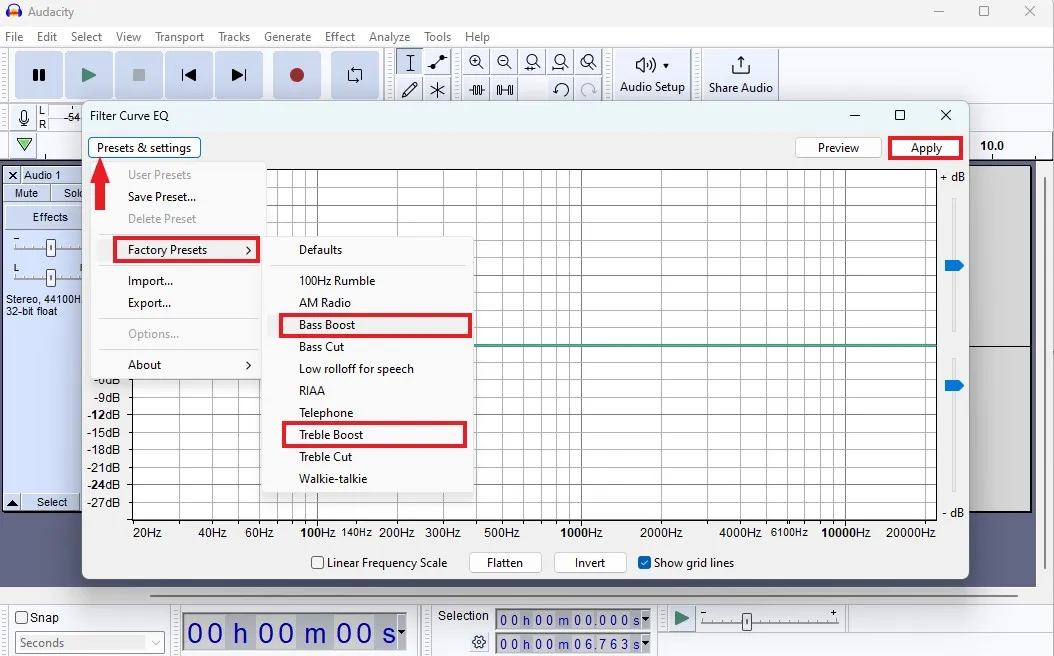Open the Presets & settings dropdown

[144, 148]
